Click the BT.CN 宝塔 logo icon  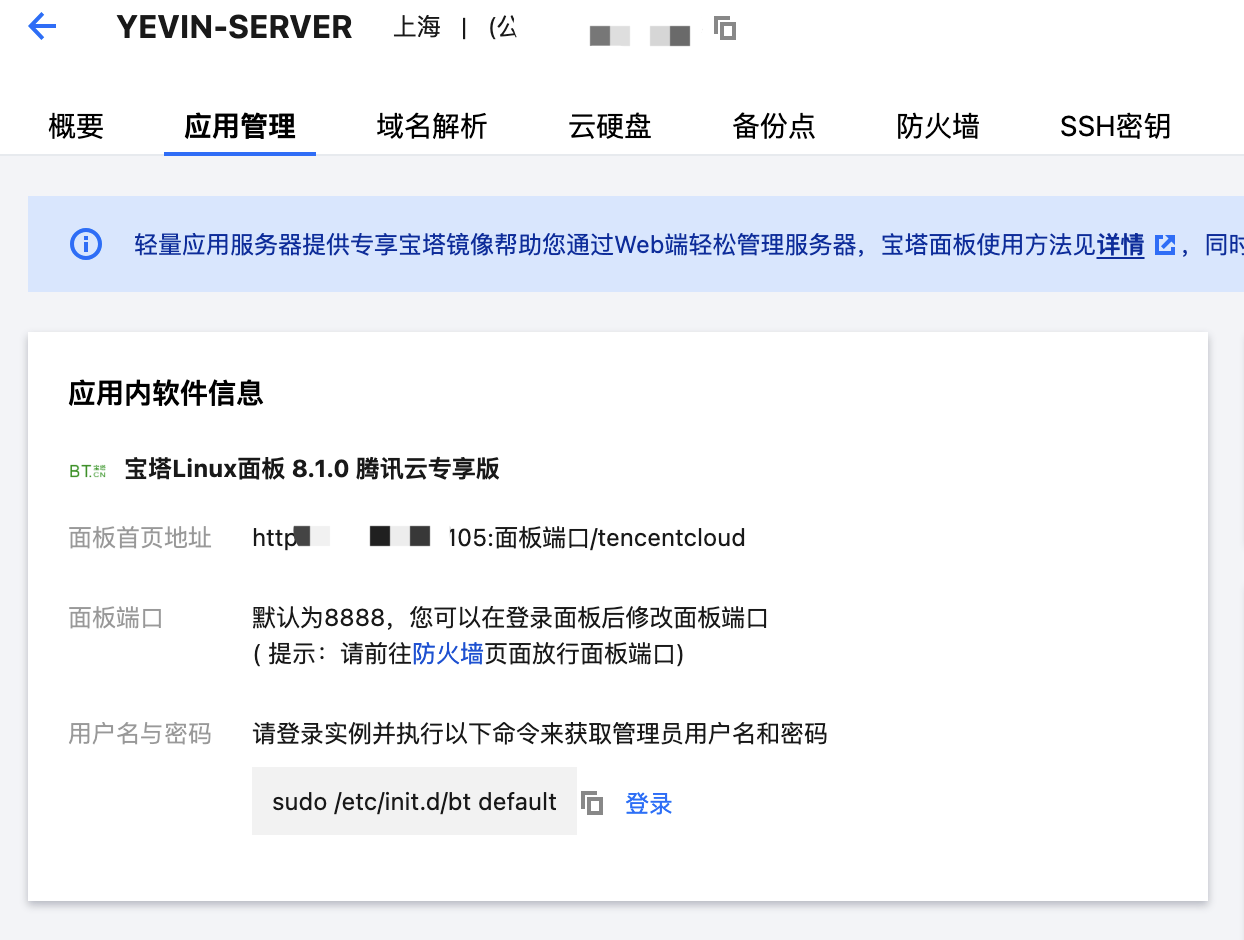click(87, 469)
